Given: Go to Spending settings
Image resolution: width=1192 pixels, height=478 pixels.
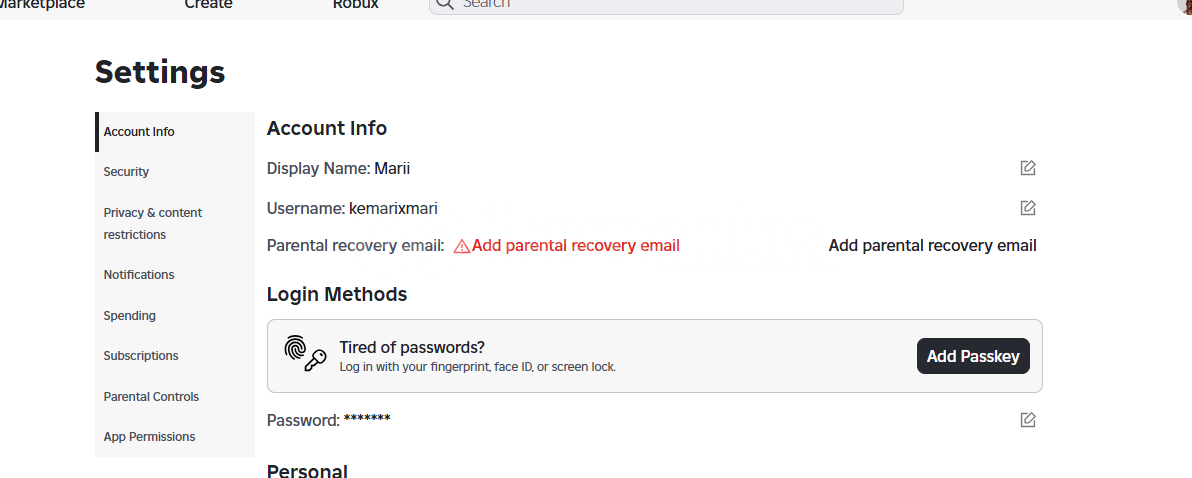Looking at the screenshot, I should coord(130,315).
